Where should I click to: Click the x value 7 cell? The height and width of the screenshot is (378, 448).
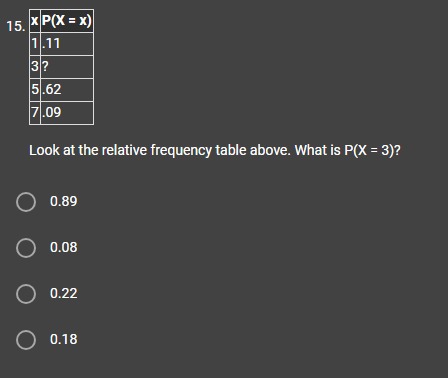coord(35,113)
